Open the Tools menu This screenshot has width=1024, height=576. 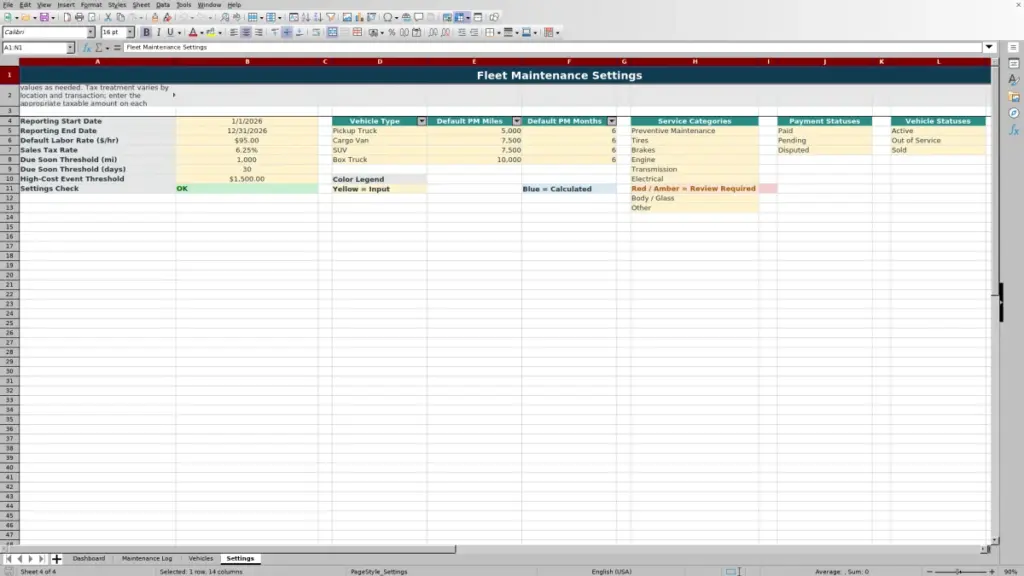tap(184, 5)
